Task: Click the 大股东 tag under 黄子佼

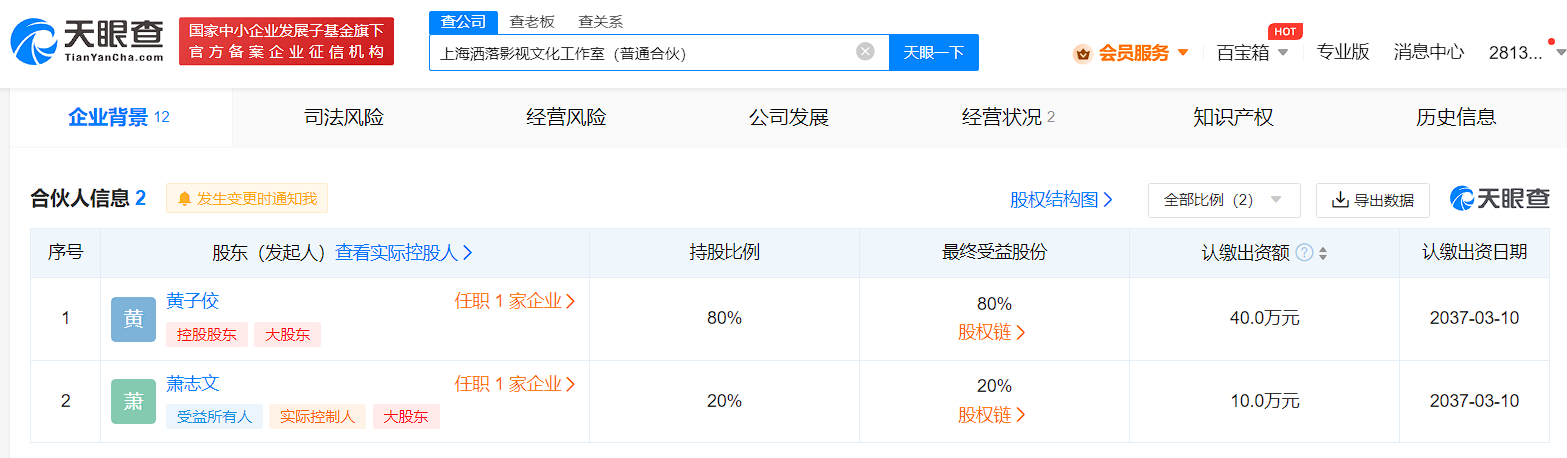Action: (287, 335)
